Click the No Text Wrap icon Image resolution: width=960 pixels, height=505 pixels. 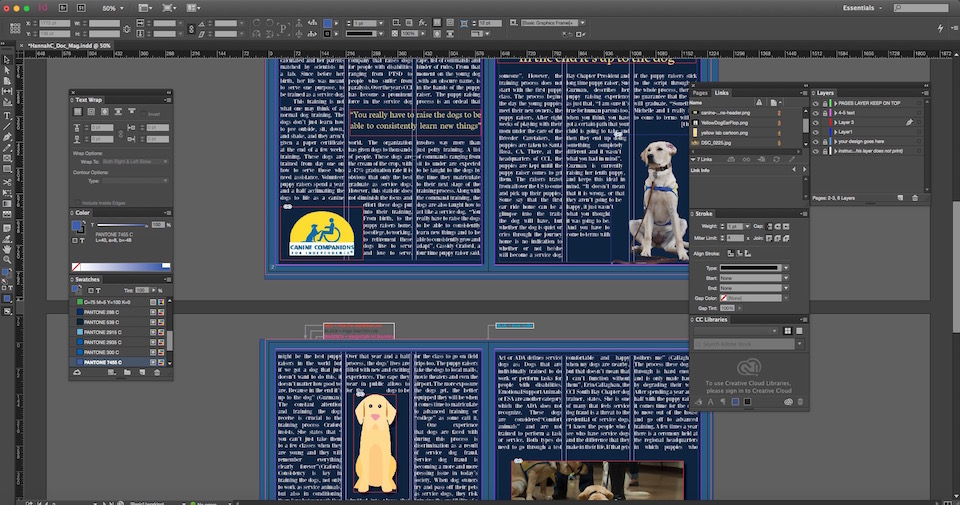(78, 112)
